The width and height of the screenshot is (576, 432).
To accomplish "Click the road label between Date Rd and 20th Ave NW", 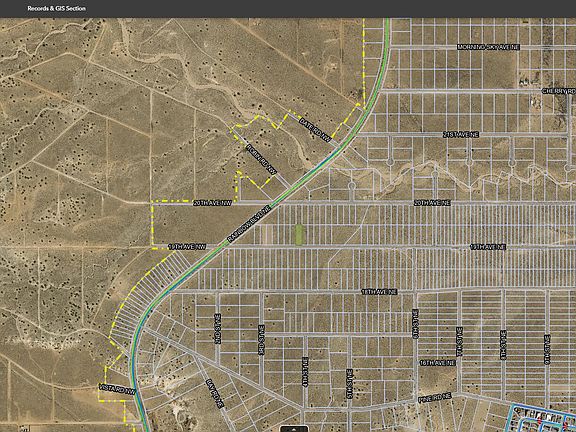I will 261,159.
